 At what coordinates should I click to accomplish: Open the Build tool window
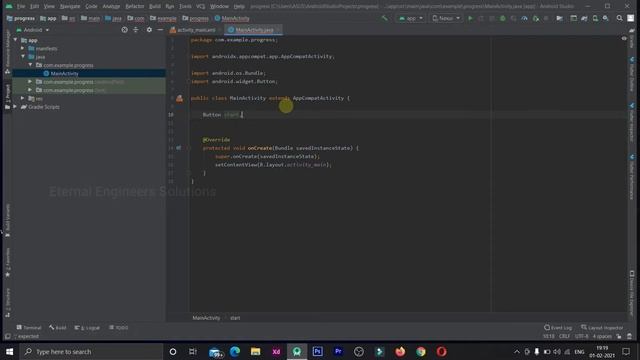click(58, 327)
